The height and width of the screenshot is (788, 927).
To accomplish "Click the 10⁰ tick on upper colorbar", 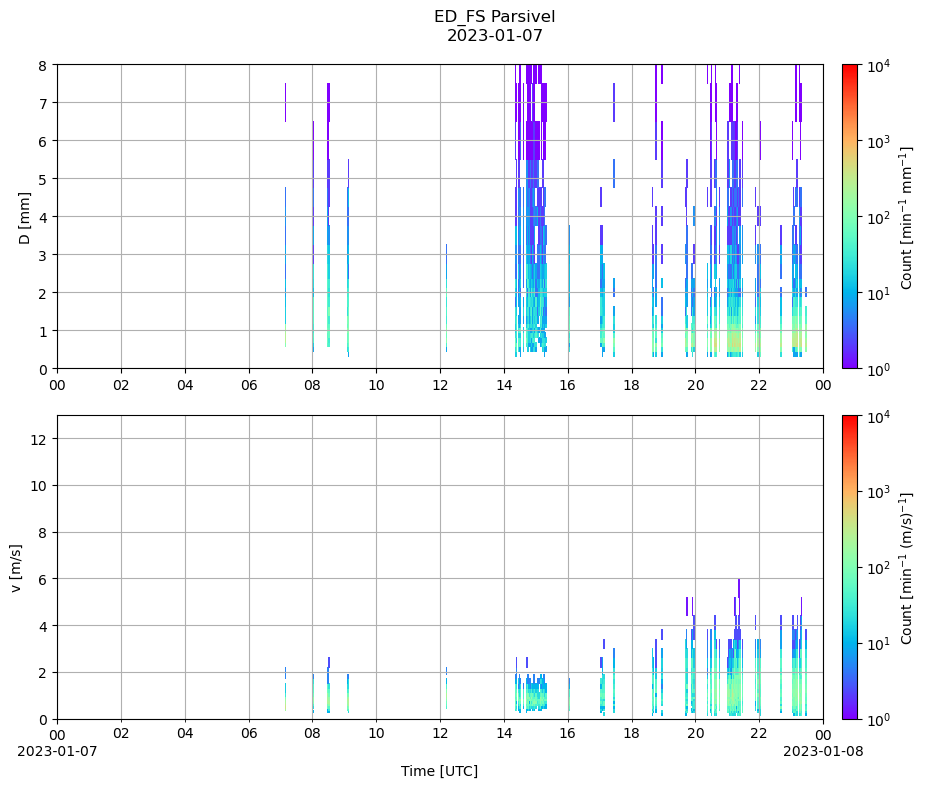I will tap(878, 369).
